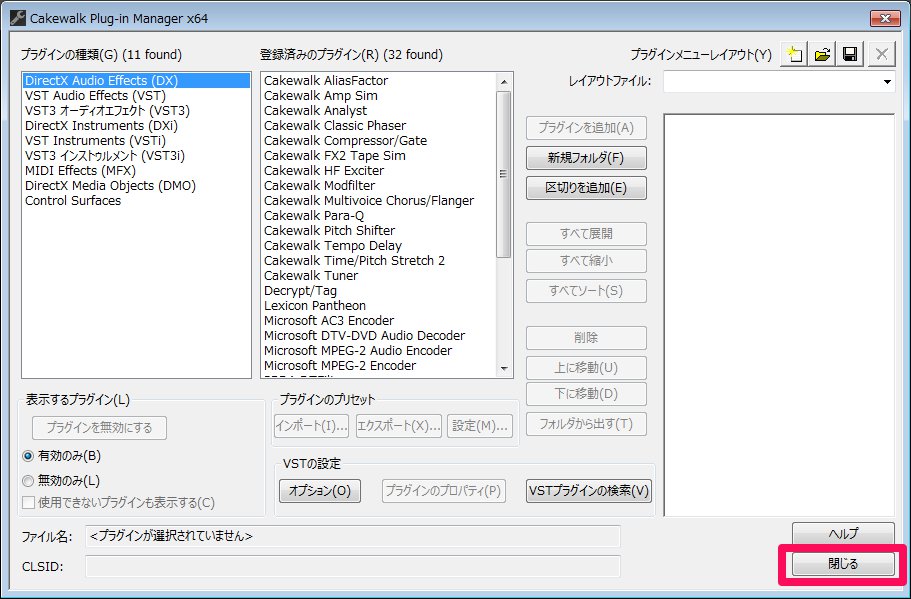Click the delete layout X icon
This screenshot has width=911, height=599.
pos(881,55)
